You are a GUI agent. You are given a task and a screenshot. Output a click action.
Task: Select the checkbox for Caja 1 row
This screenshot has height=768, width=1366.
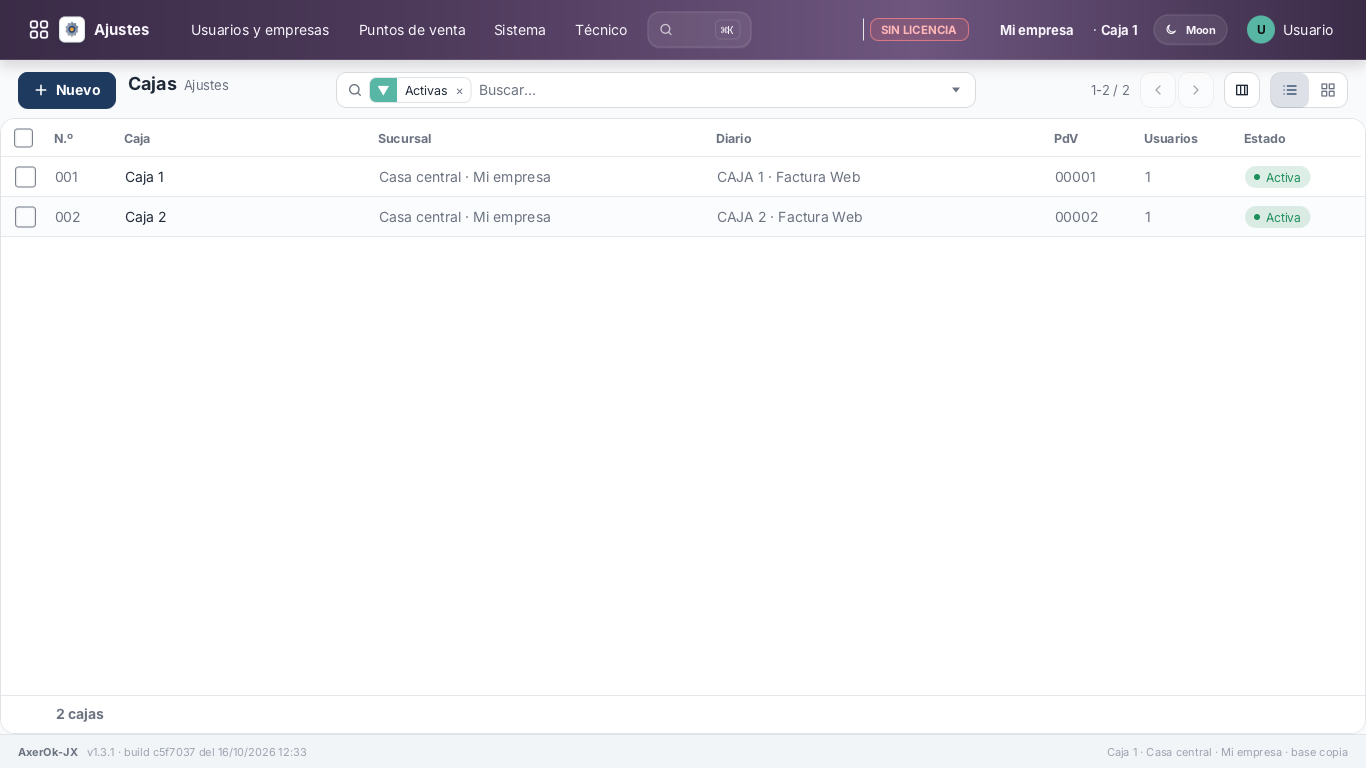tap(26, 177)
